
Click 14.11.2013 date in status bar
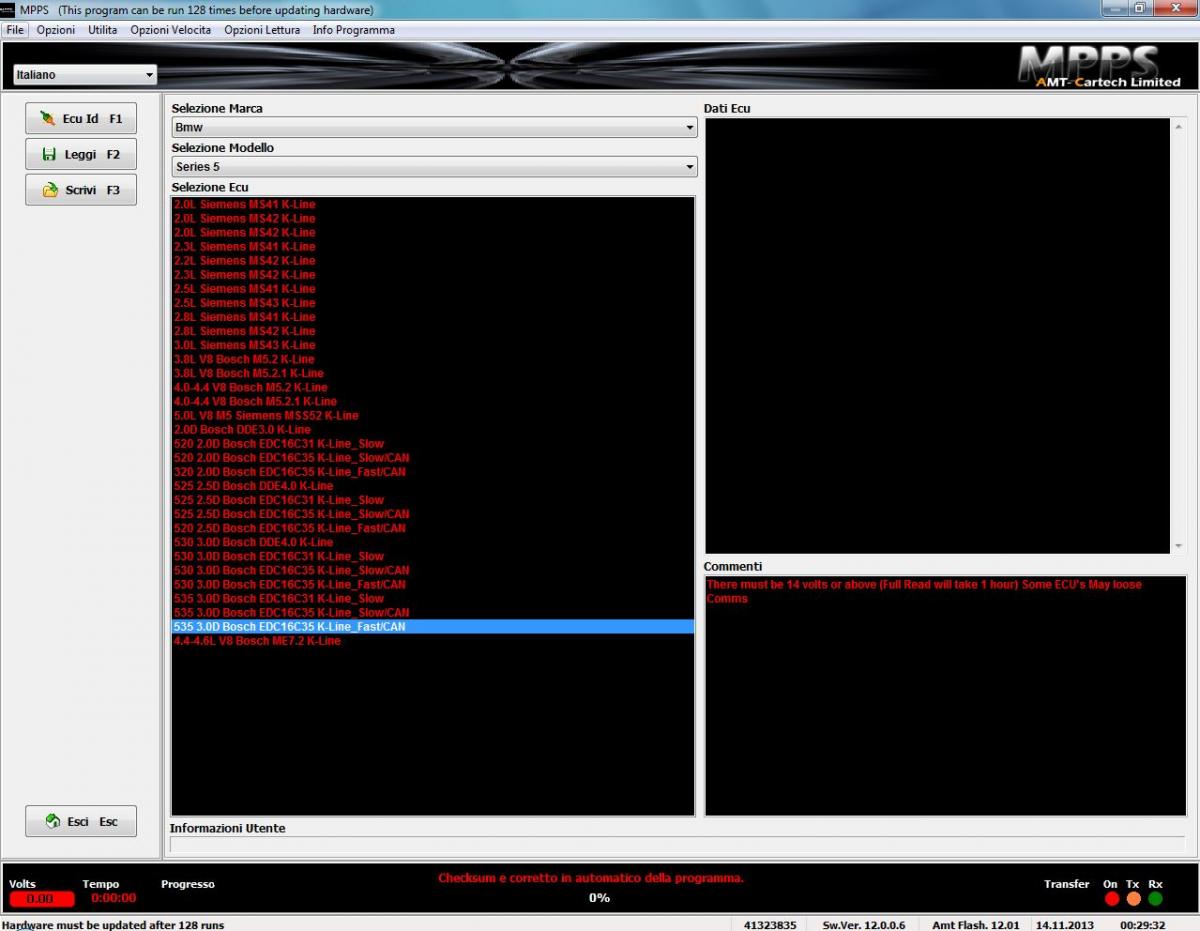pos(1064,925)
